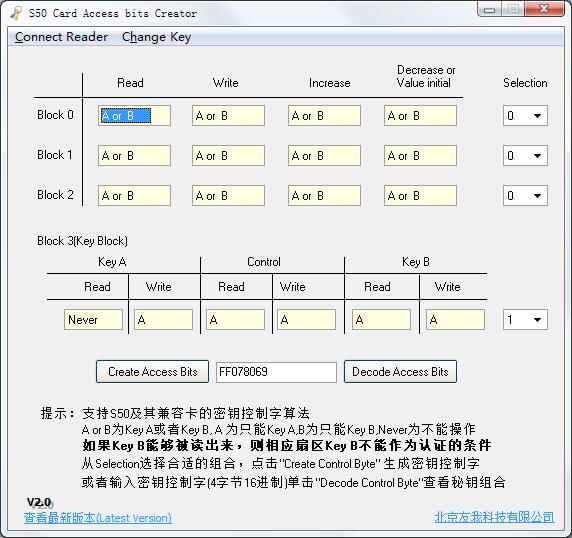Select the Block 0 Increase field
This screenshot has height=538, width=572.
pos(324,116)
